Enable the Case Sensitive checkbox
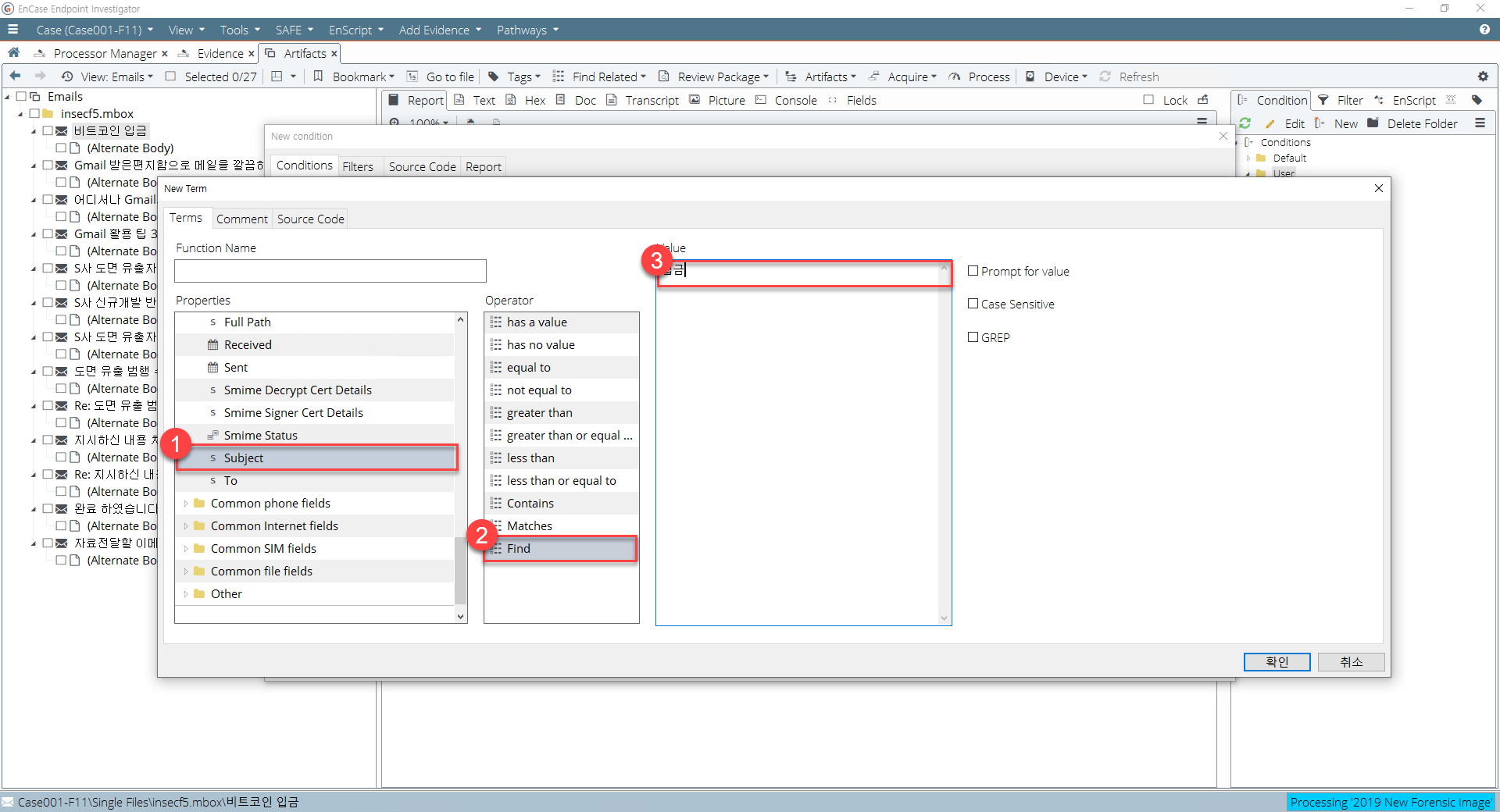 tap(973, 304)
